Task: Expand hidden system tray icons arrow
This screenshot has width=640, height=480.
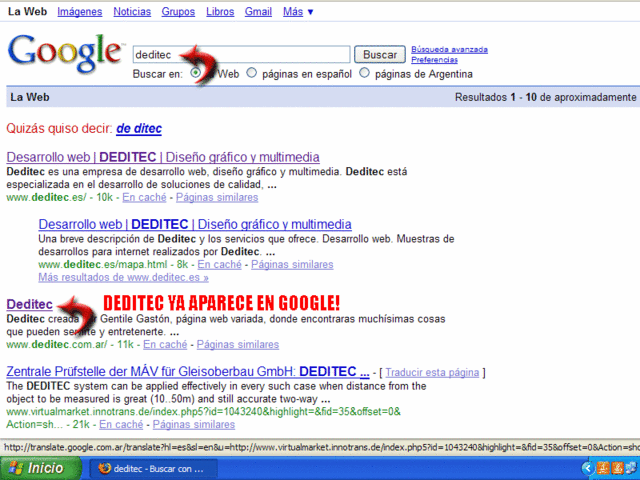Action: (x=588, y=468)
